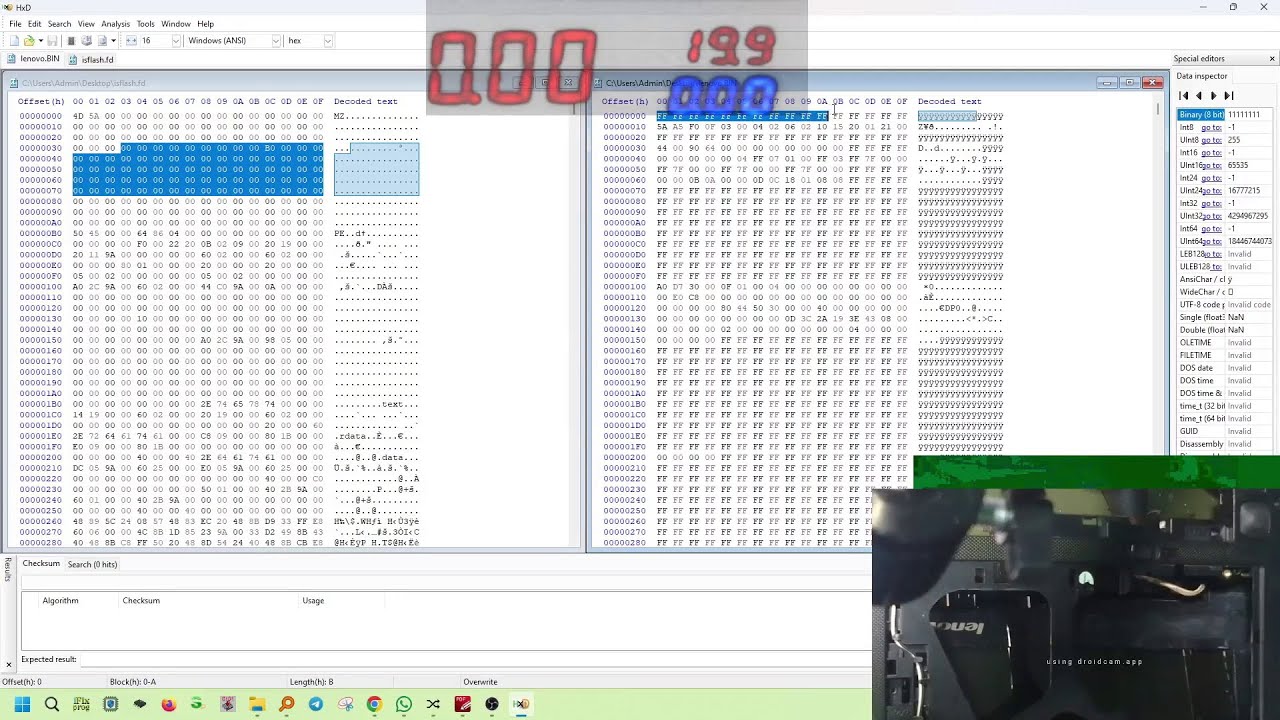
Task: Open the PDF app on the taskbar
Action: (x=462, y=704)
